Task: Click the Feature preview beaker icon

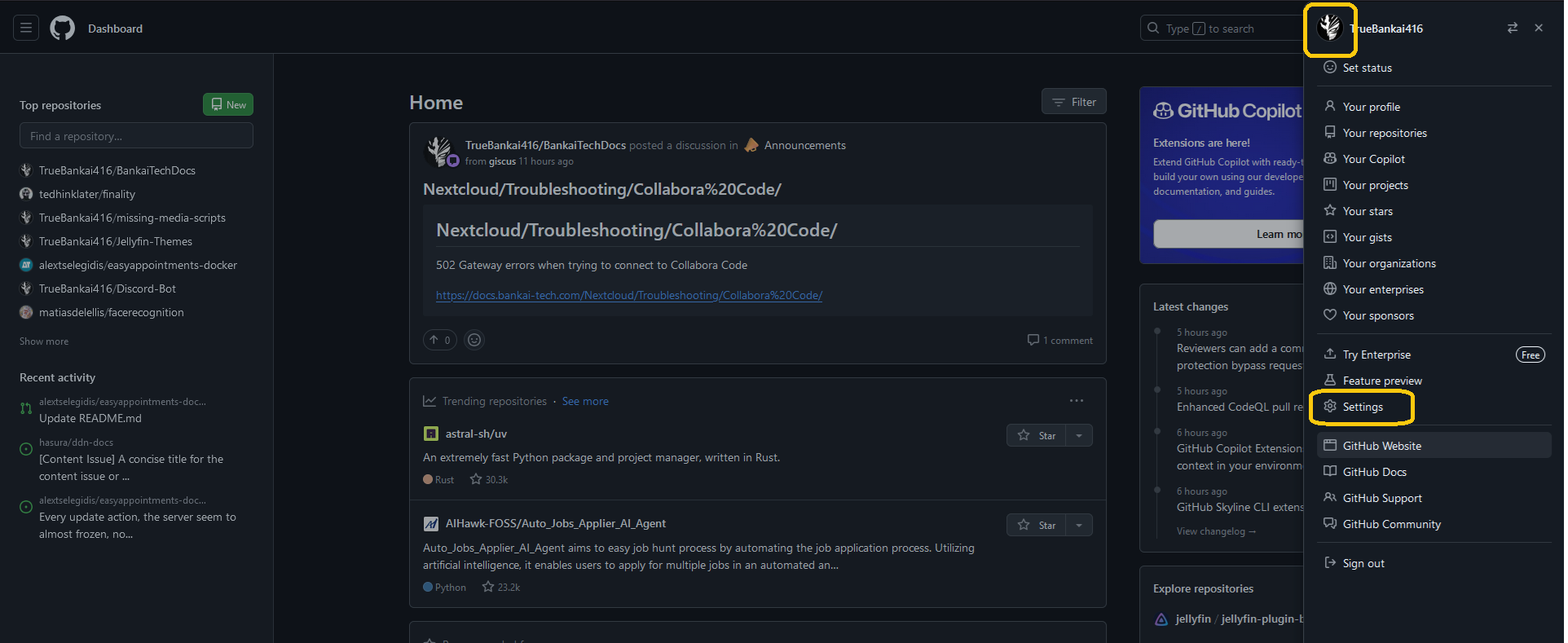Action: tap(1330, 381)
